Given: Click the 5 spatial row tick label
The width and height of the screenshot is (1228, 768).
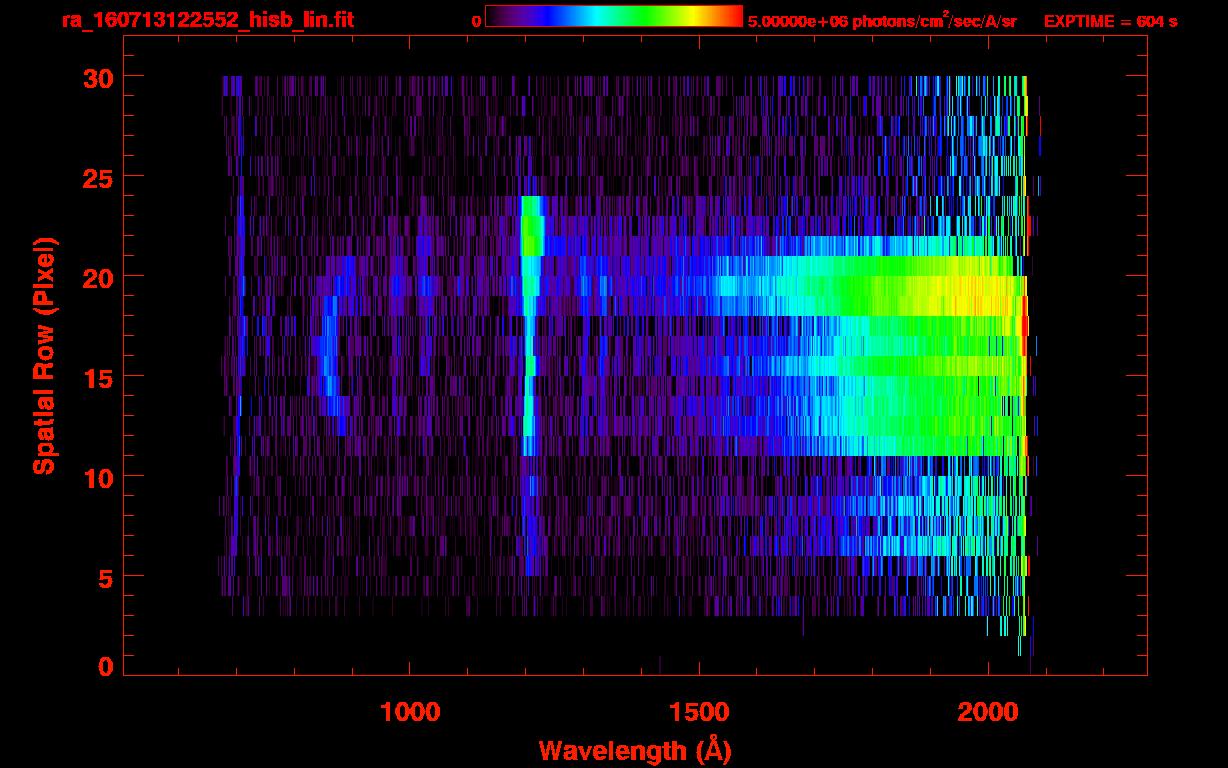Looking at the screenshot, I should coord(104,577).
